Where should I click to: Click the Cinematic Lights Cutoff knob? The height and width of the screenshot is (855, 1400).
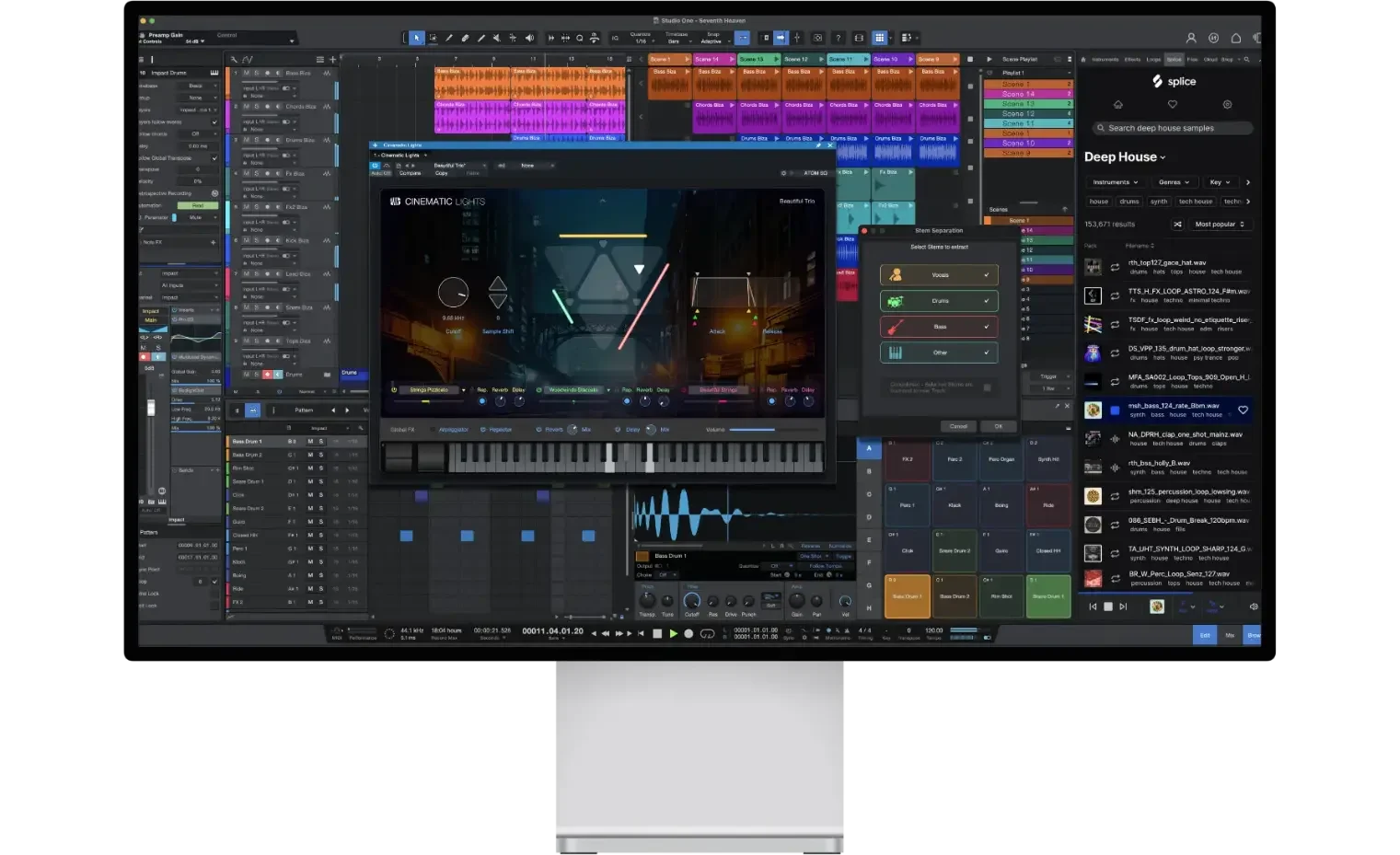click(453, 294)
